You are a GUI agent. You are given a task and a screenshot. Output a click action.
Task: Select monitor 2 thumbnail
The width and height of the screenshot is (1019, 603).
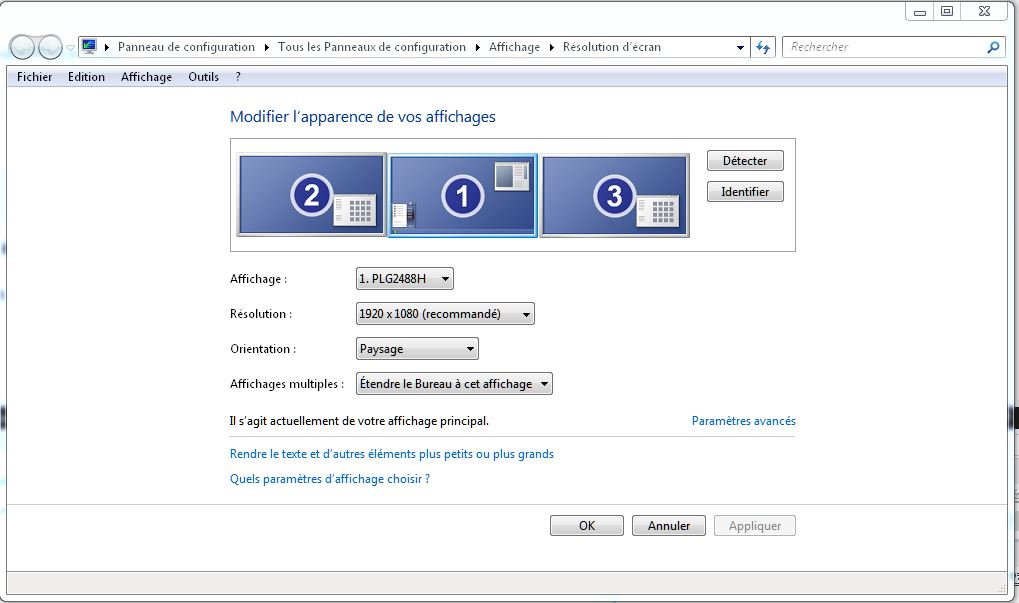[311, 195]
